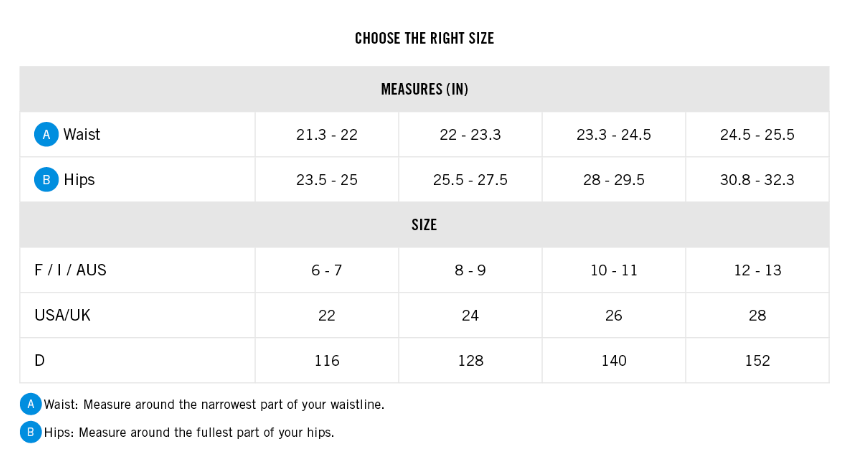857x462 pixels.
Task: Click the CHOOSE THE RIGHT SIZE heading
Action: (424, 39)
